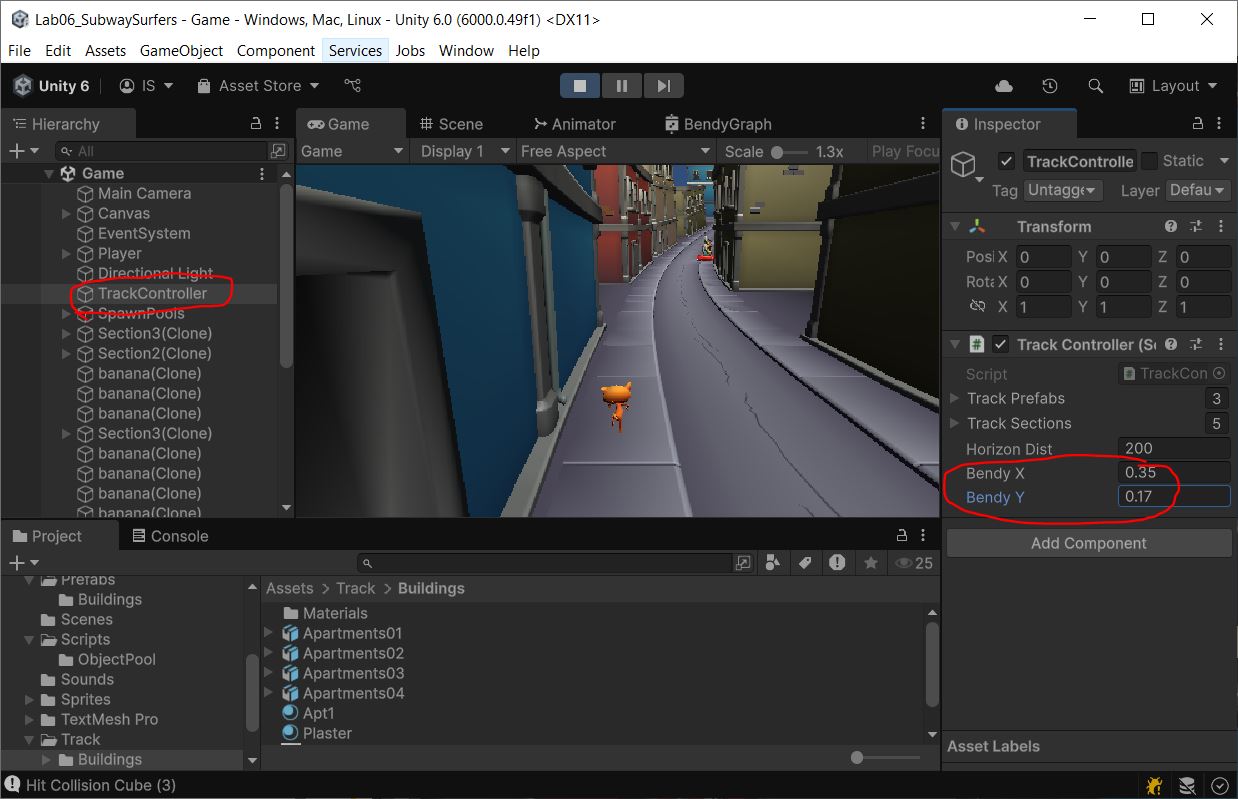Expand the Track Prefabs array
Viewport: 1238px width, 799px height.
955,398
